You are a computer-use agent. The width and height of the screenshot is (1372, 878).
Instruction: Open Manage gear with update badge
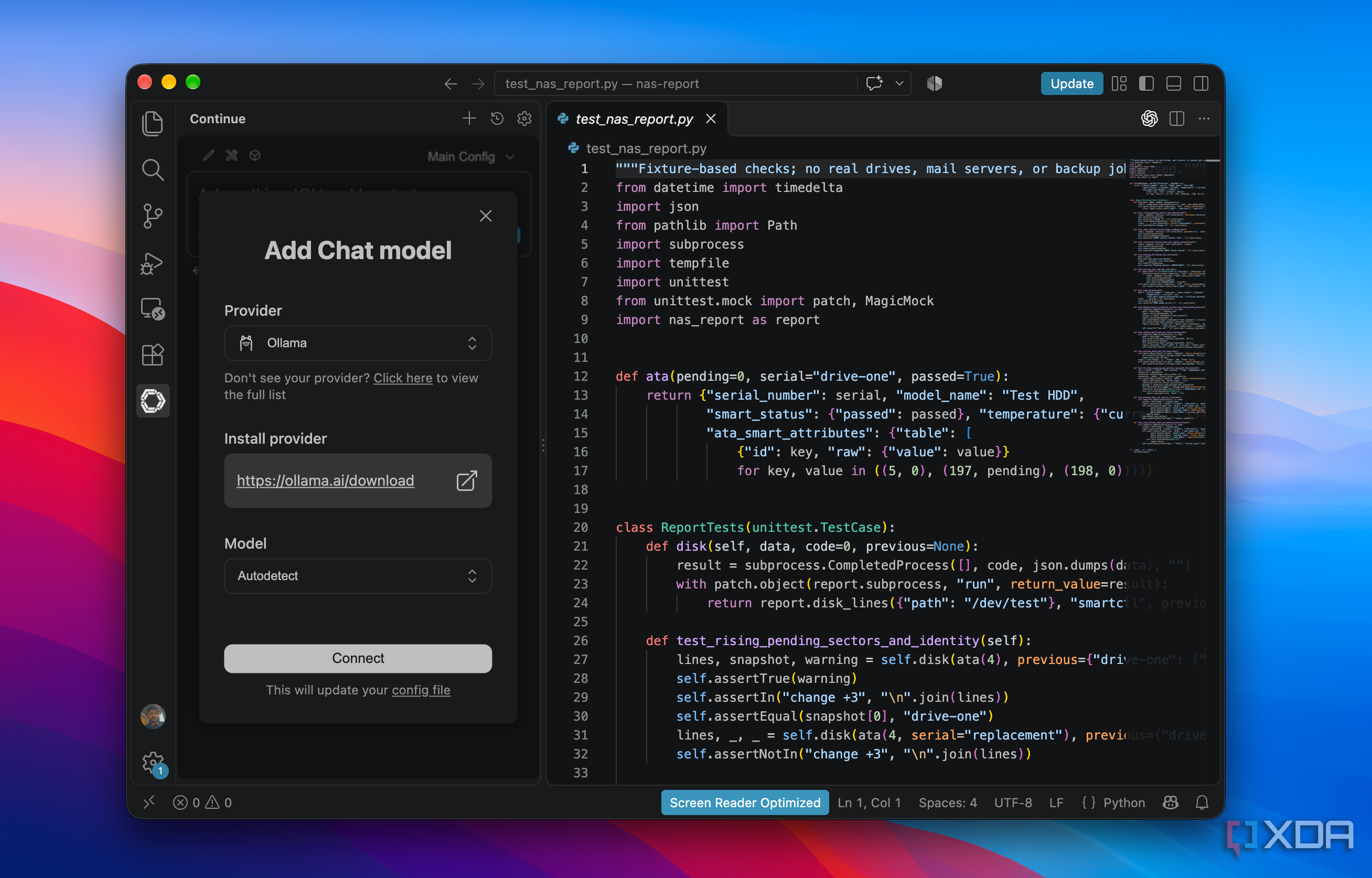pyautogui.click(x=153, y=763)
